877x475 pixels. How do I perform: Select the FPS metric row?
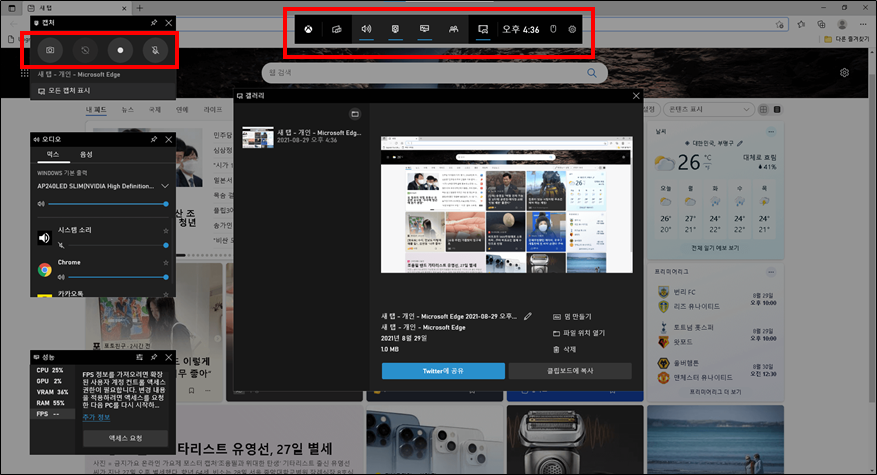pos(52,414)
